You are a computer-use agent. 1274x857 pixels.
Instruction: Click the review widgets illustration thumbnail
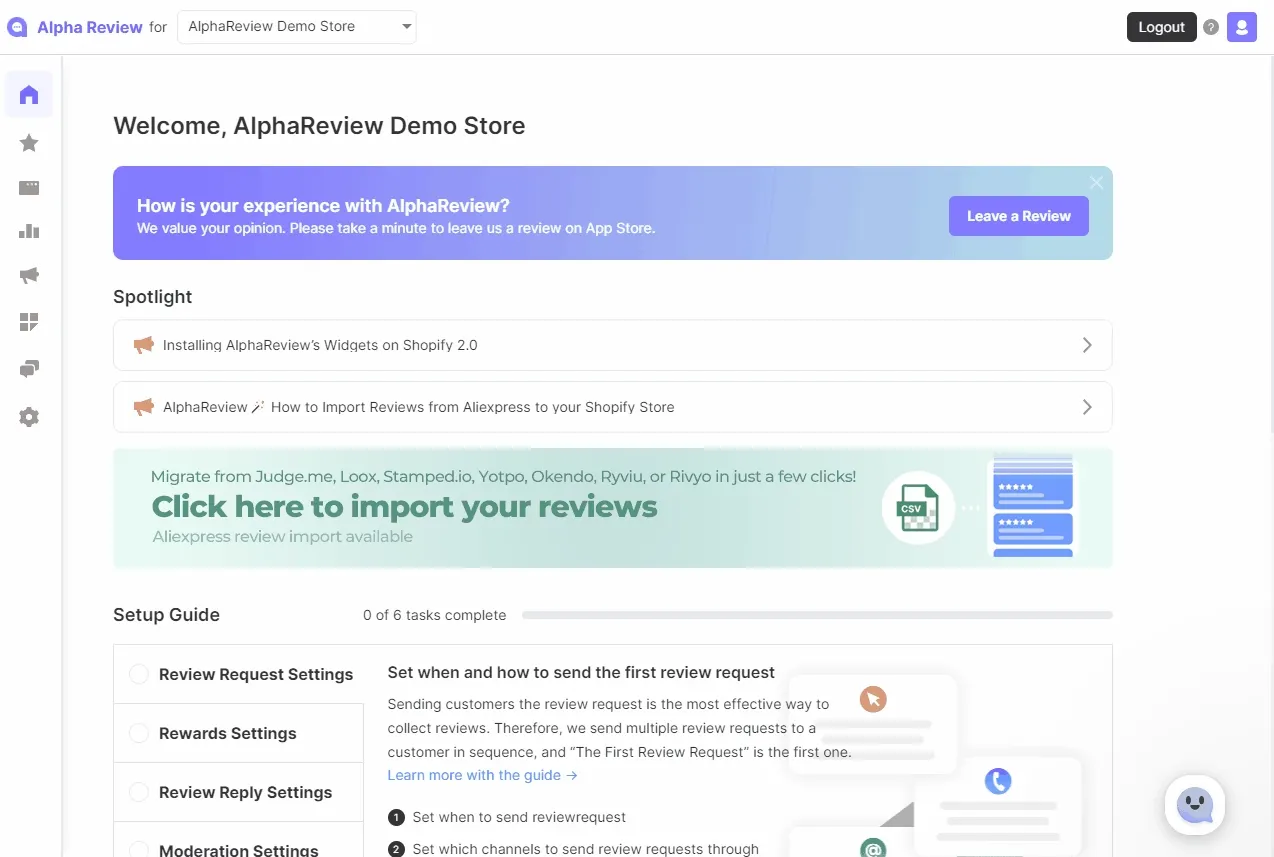(x=1031, y=508)
